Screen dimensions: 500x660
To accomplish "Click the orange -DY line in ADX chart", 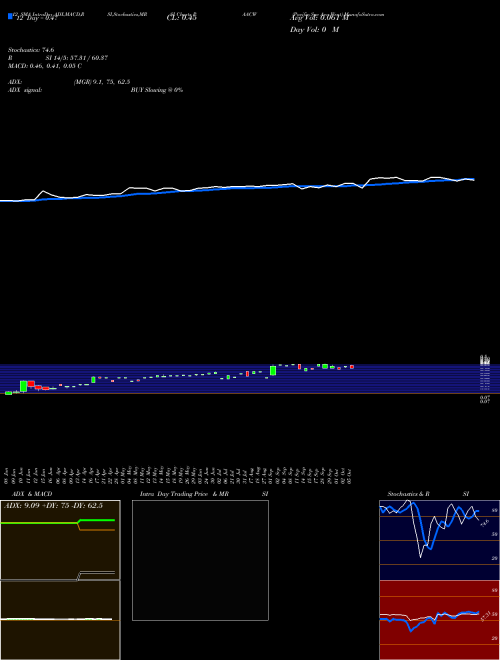I will pyautogui.click(x=97, y=530).
